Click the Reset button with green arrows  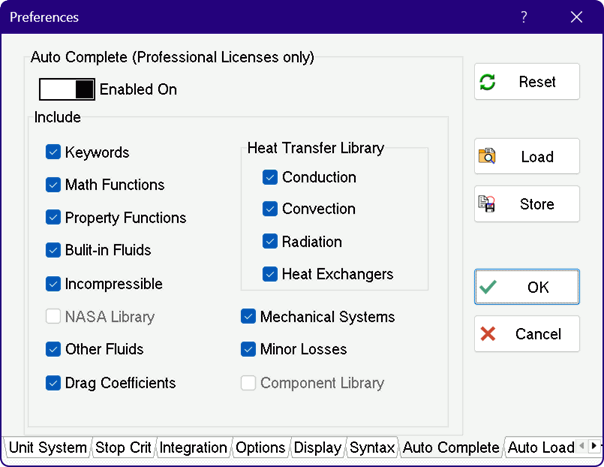(x=526, y=82)
